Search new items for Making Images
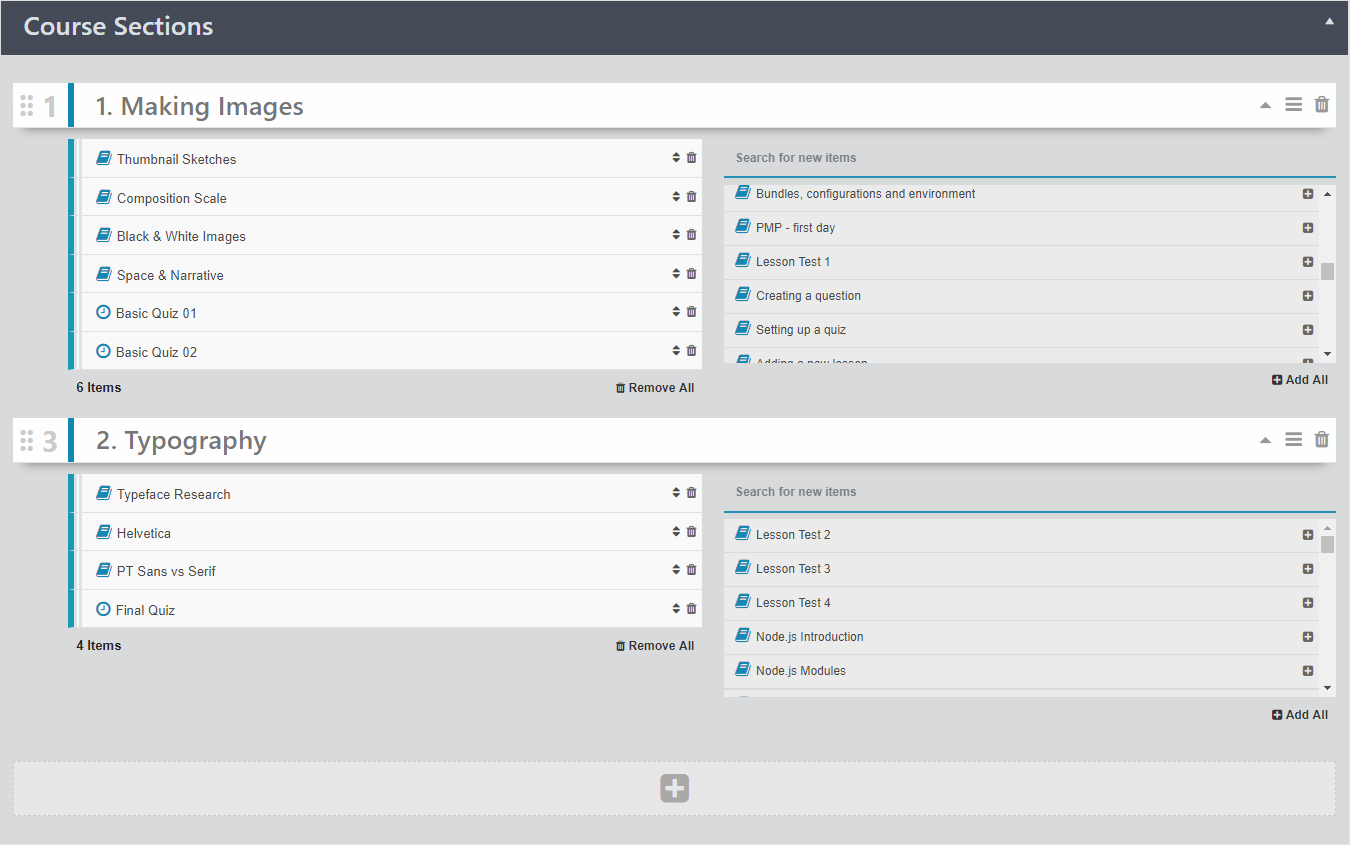 1029,158
